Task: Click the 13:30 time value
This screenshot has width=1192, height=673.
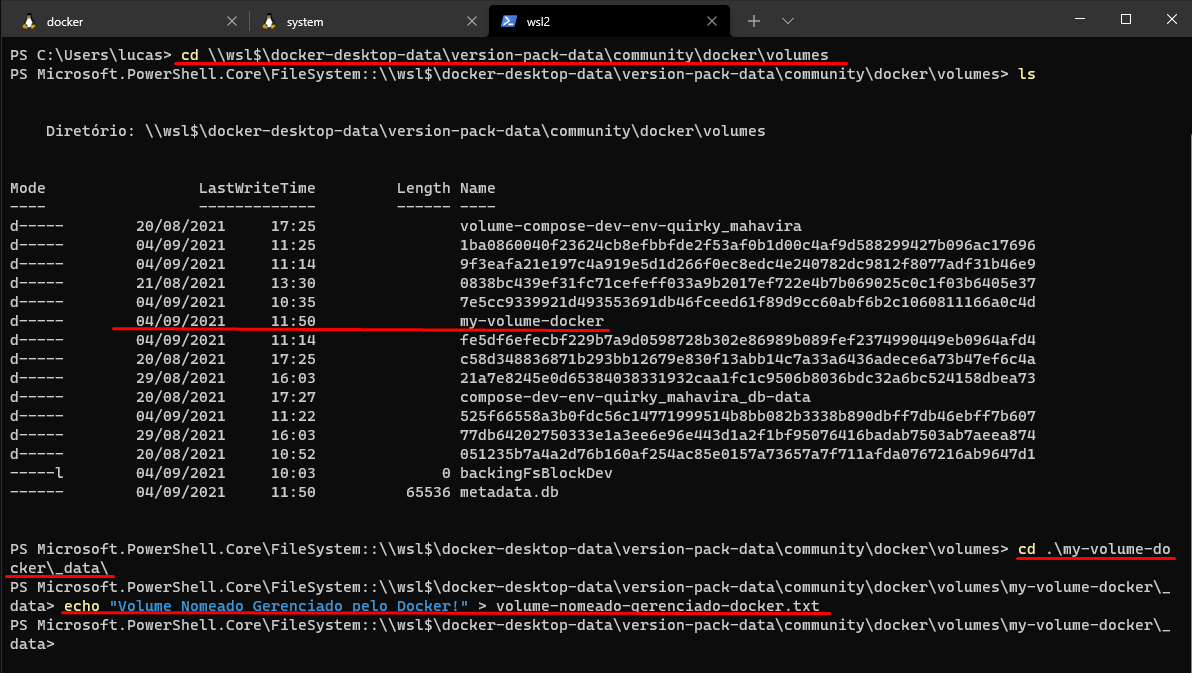Action: (293, 283)
